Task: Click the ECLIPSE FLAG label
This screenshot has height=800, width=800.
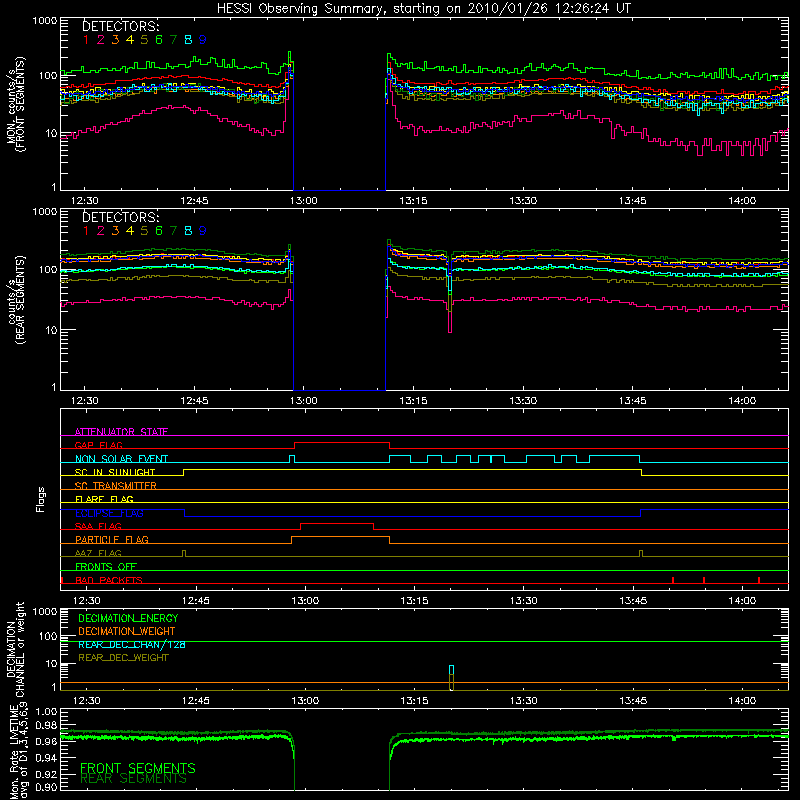Action: point(110,513)
